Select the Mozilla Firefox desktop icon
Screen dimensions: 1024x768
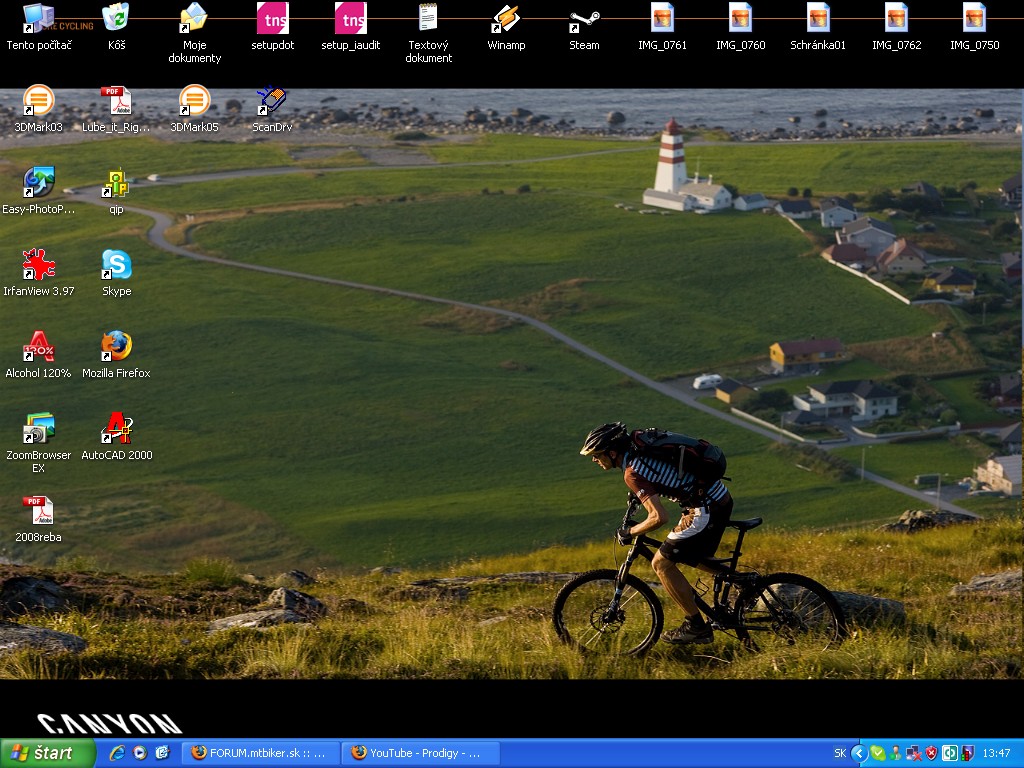(116, 347)
